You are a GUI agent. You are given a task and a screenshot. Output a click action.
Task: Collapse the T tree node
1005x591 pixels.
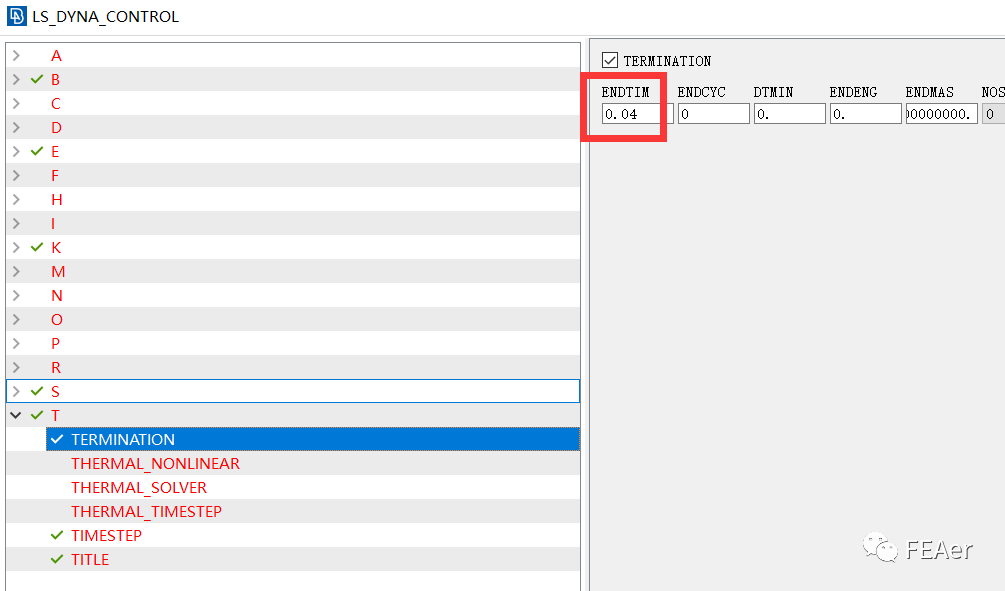(16, 415)
